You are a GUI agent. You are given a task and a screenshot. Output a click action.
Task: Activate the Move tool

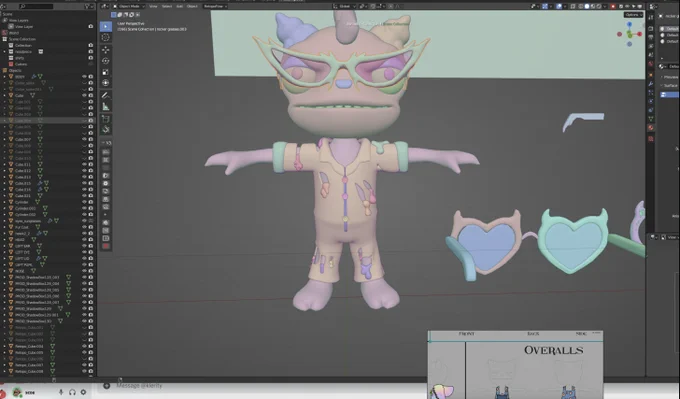(x=105, y=50)
